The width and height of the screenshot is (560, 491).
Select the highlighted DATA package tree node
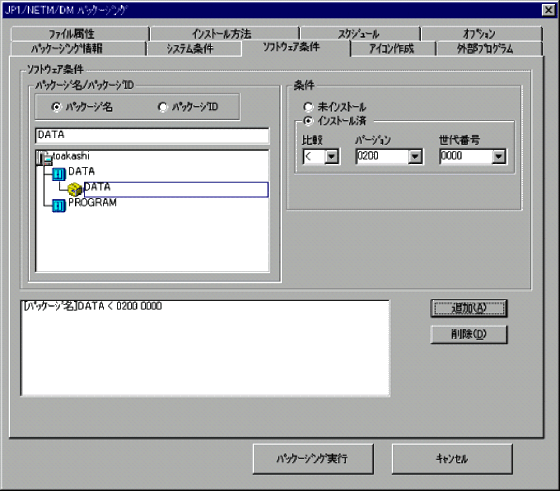tap(176, 189)
